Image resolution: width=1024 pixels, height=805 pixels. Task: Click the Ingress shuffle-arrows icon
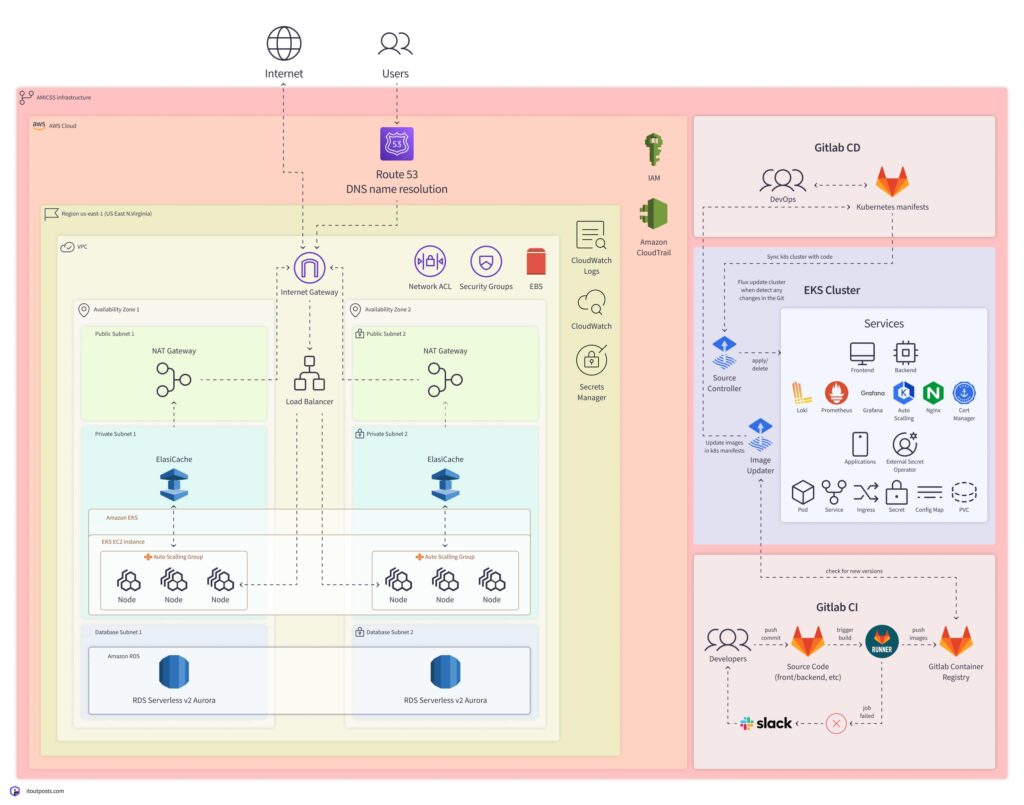coord(866,492)
